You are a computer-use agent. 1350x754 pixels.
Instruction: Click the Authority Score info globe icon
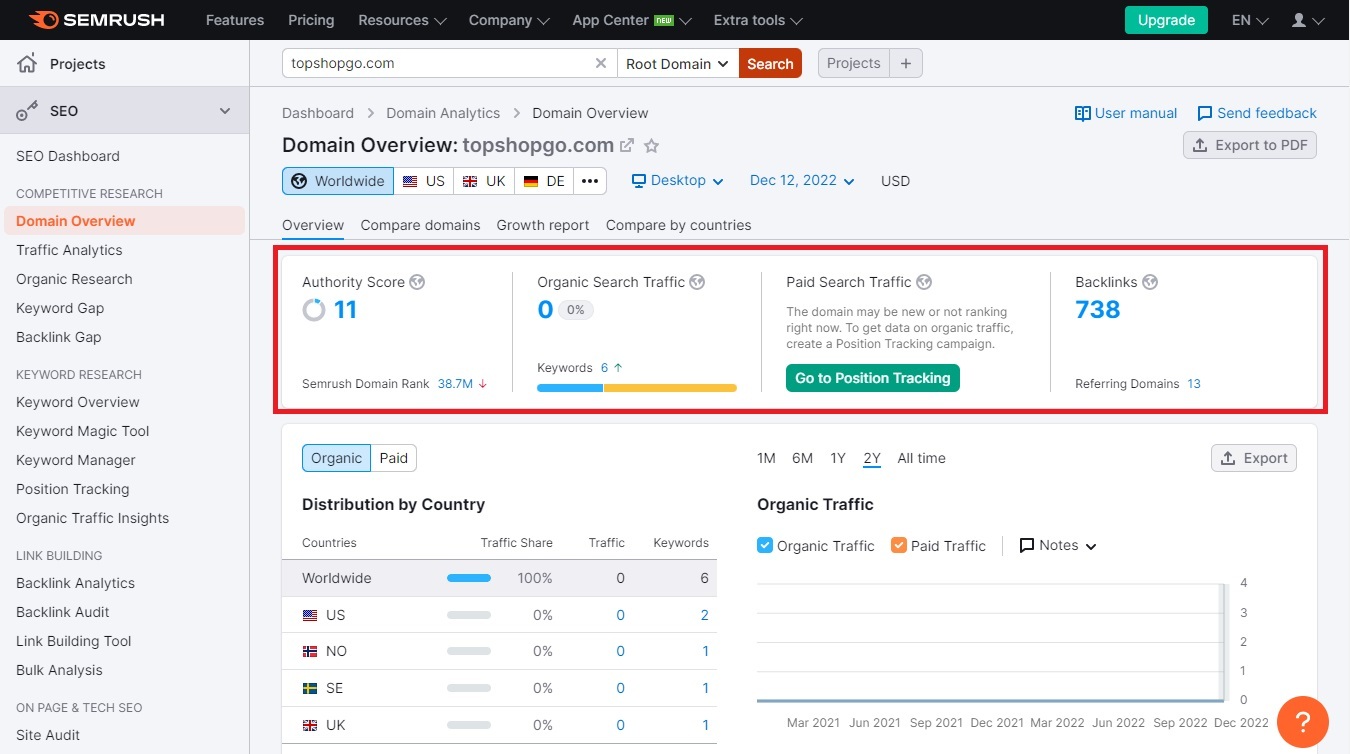[417, 282]
